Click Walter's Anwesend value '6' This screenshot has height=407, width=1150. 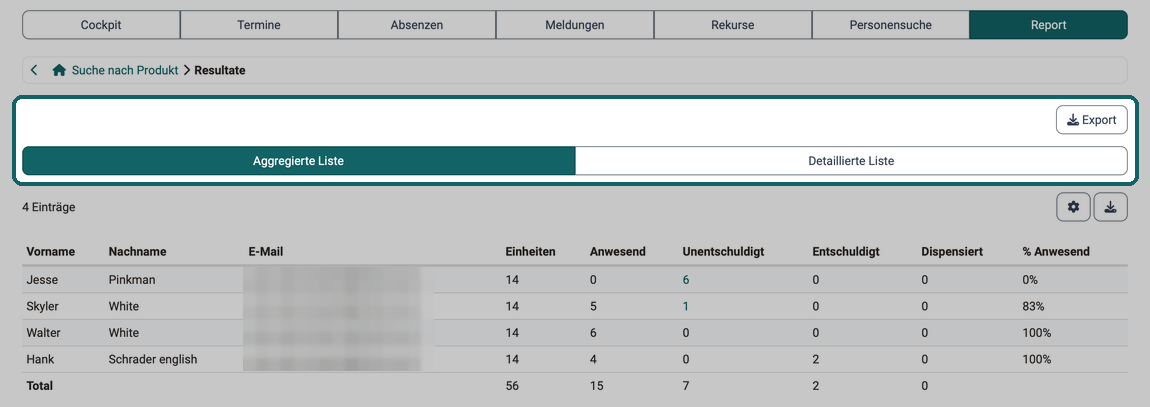click(593, 333)
